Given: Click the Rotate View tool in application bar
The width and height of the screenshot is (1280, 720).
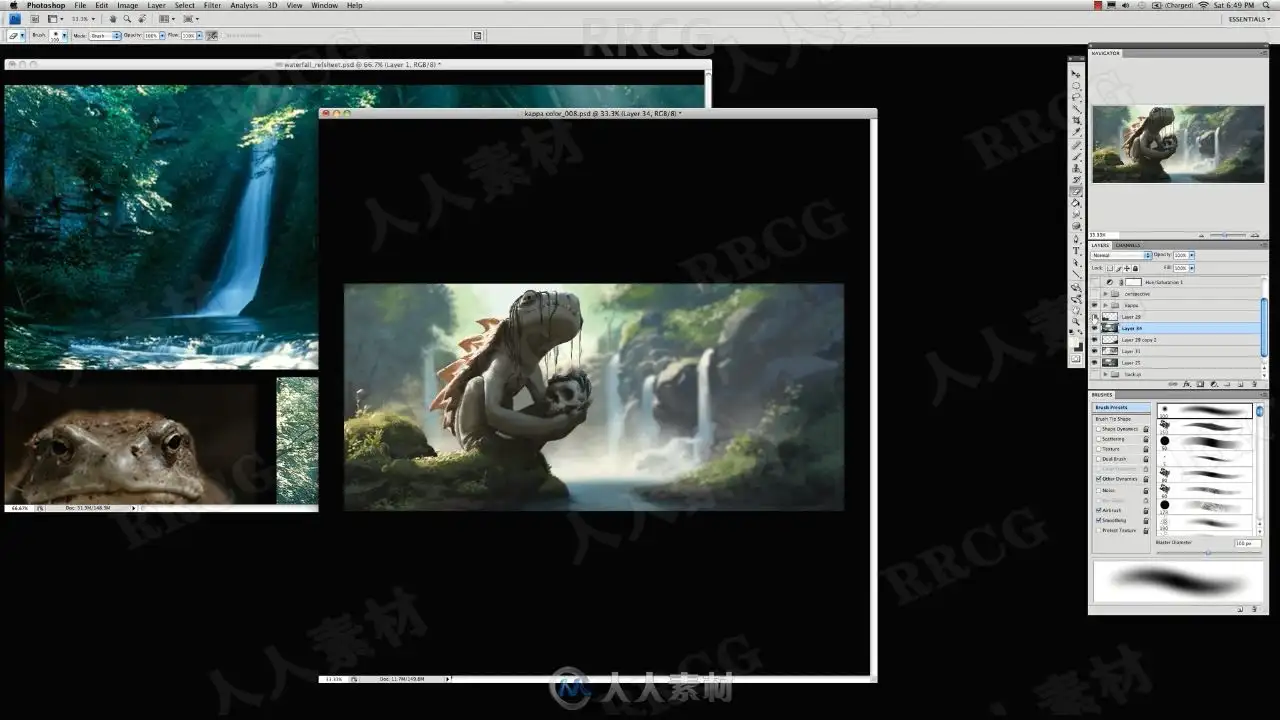Looking at the screenshot, I should [x=142, y=19].
